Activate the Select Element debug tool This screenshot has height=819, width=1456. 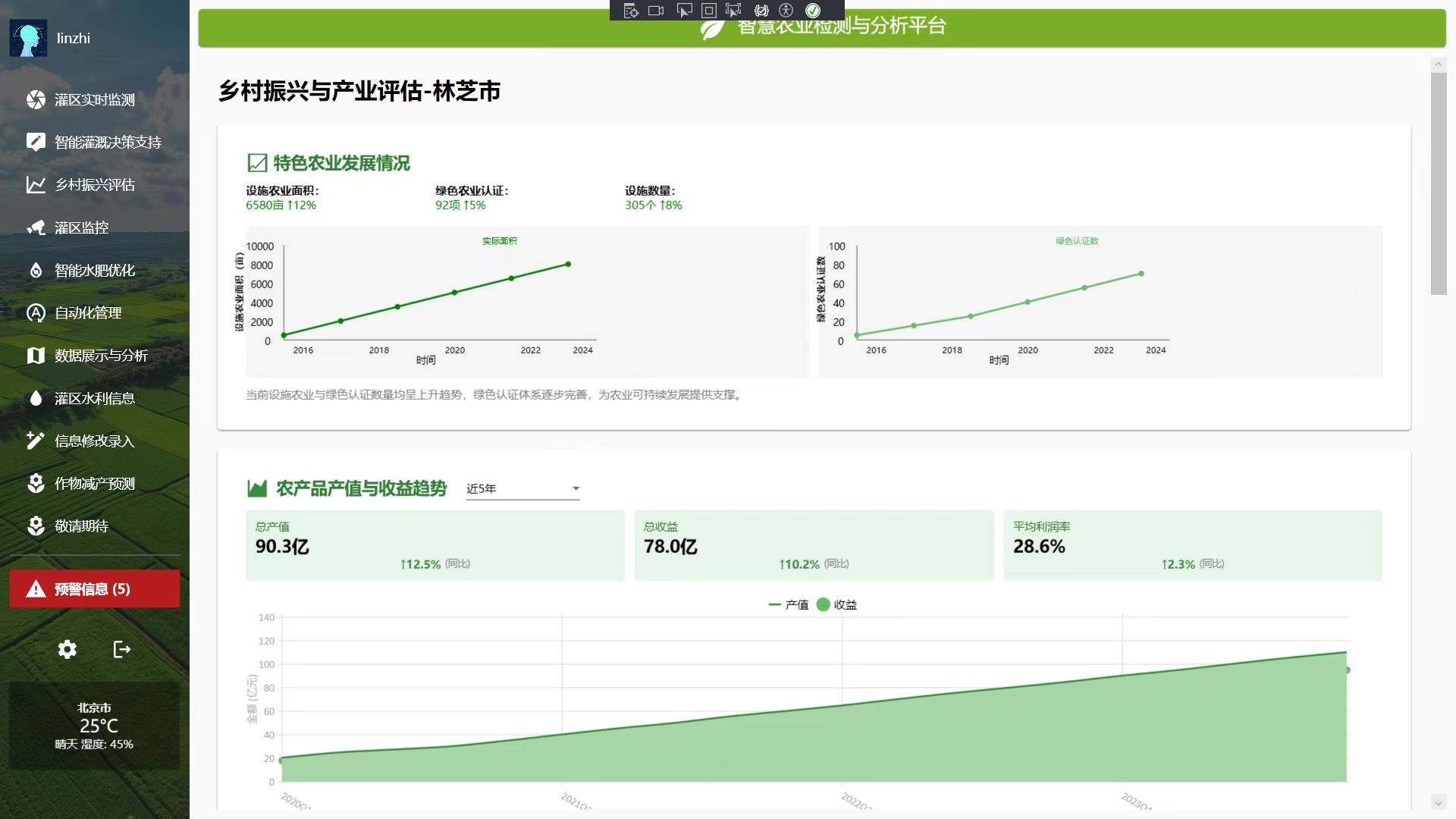click(684, 11)
